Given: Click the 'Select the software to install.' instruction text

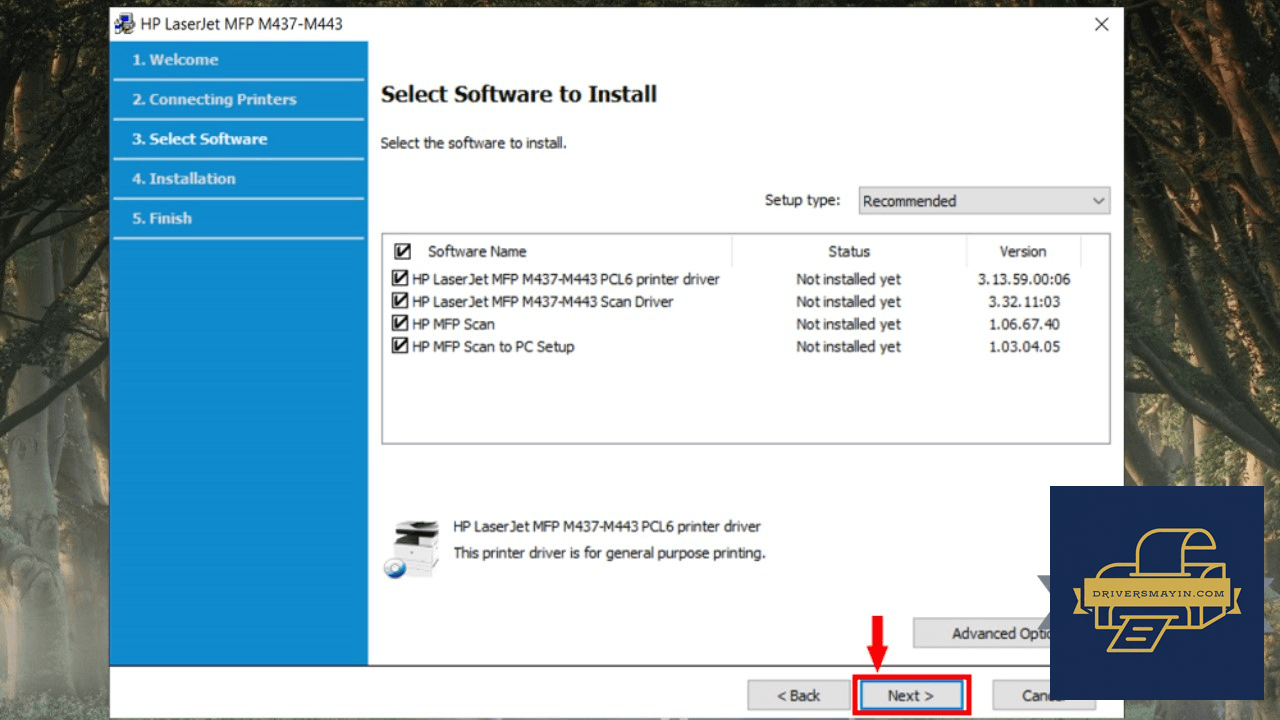Looking at the screenshot, I should tap(474, 143).
